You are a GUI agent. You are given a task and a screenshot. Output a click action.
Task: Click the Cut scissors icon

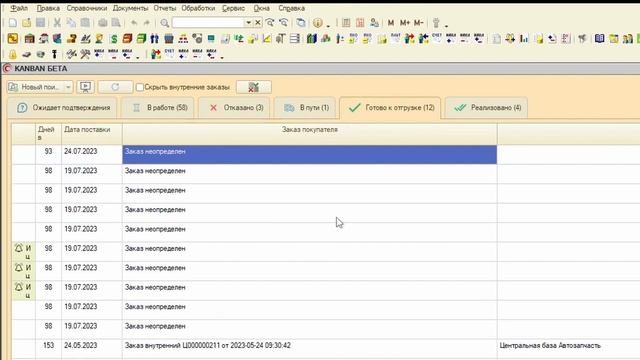[x=57, y=23]
